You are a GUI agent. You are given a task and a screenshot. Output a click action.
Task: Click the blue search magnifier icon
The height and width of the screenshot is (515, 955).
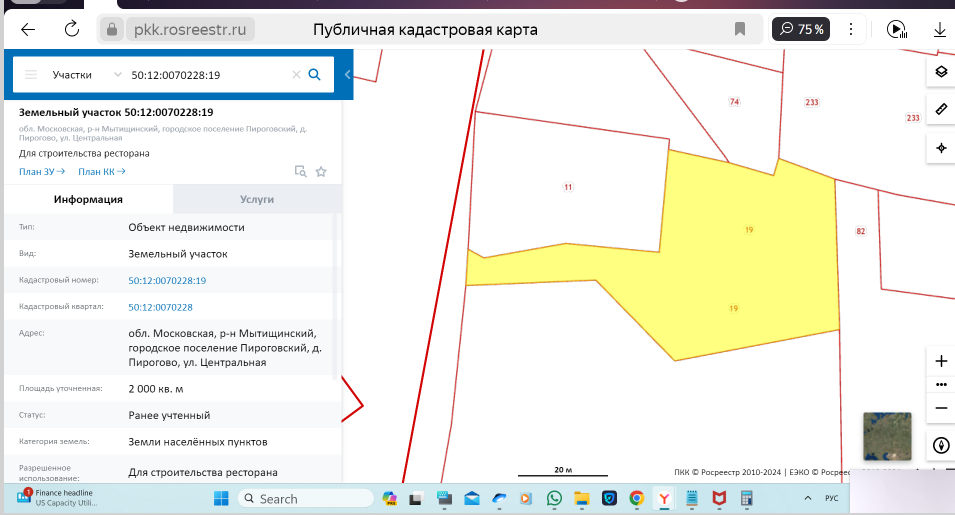click(x=314, y=74)
